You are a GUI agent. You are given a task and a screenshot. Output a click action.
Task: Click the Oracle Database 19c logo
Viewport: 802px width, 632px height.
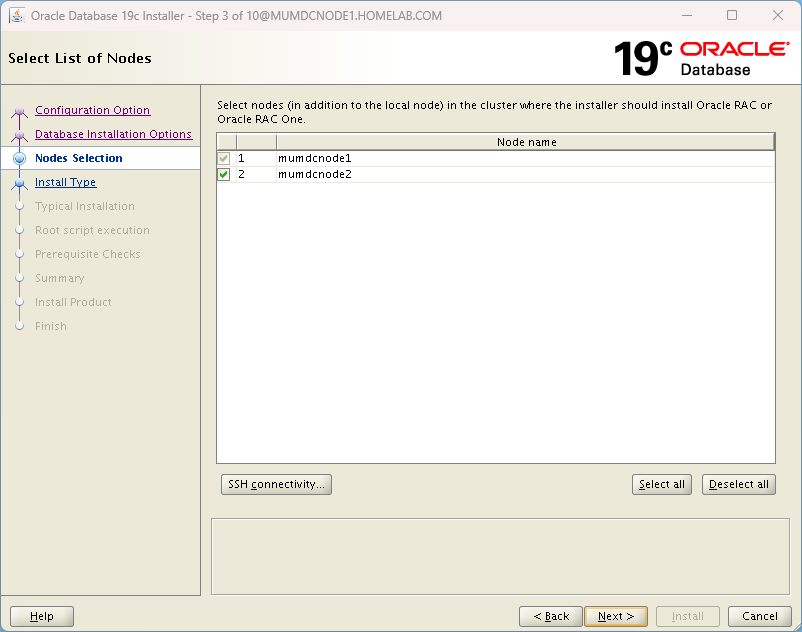tap(700, 59)
